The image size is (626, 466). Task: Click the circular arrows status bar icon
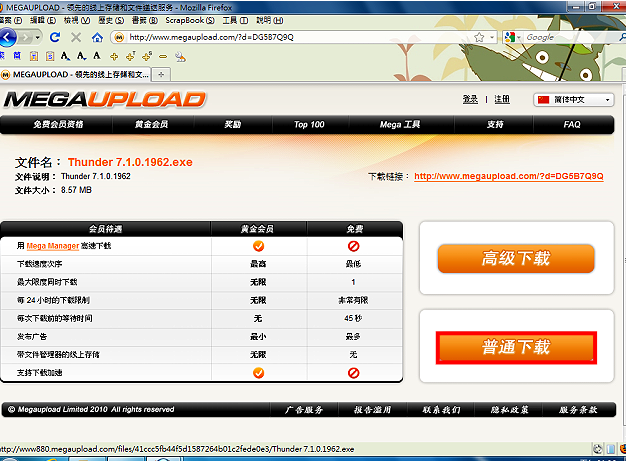point(597,449)
